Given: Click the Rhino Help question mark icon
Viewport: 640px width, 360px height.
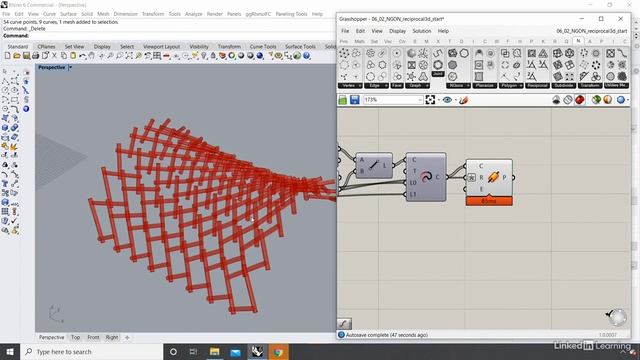Looking at the screenshot, I should (x=307, y=56).
